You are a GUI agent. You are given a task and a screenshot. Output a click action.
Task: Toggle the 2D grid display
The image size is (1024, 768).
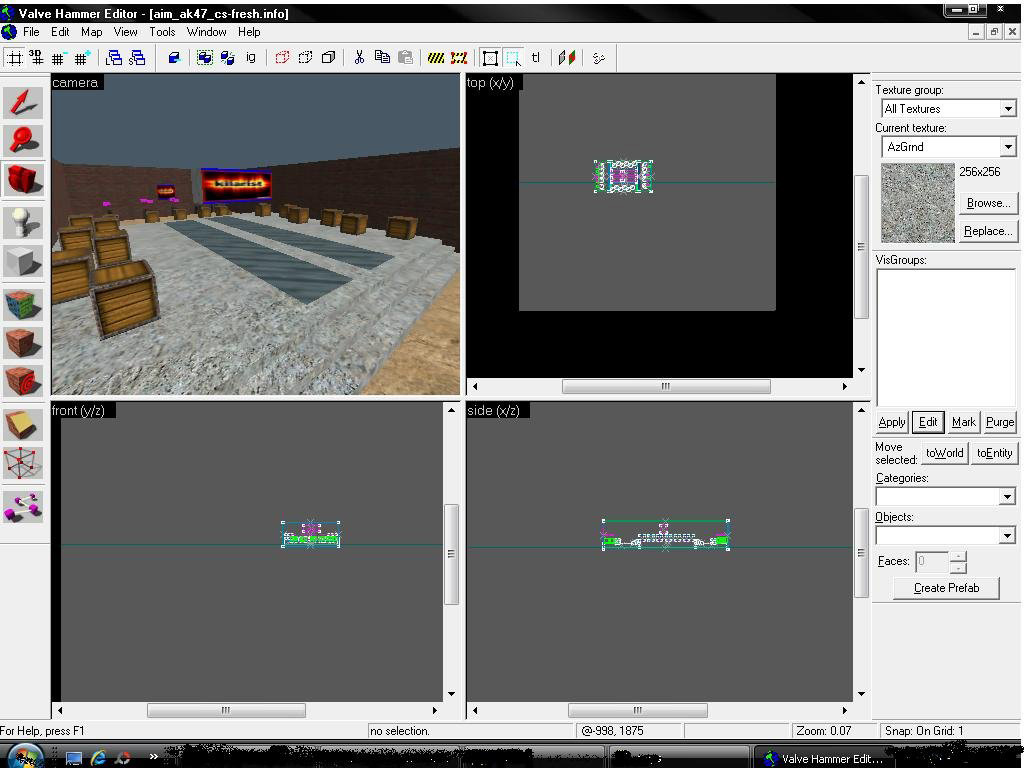(x=14, y=57)
